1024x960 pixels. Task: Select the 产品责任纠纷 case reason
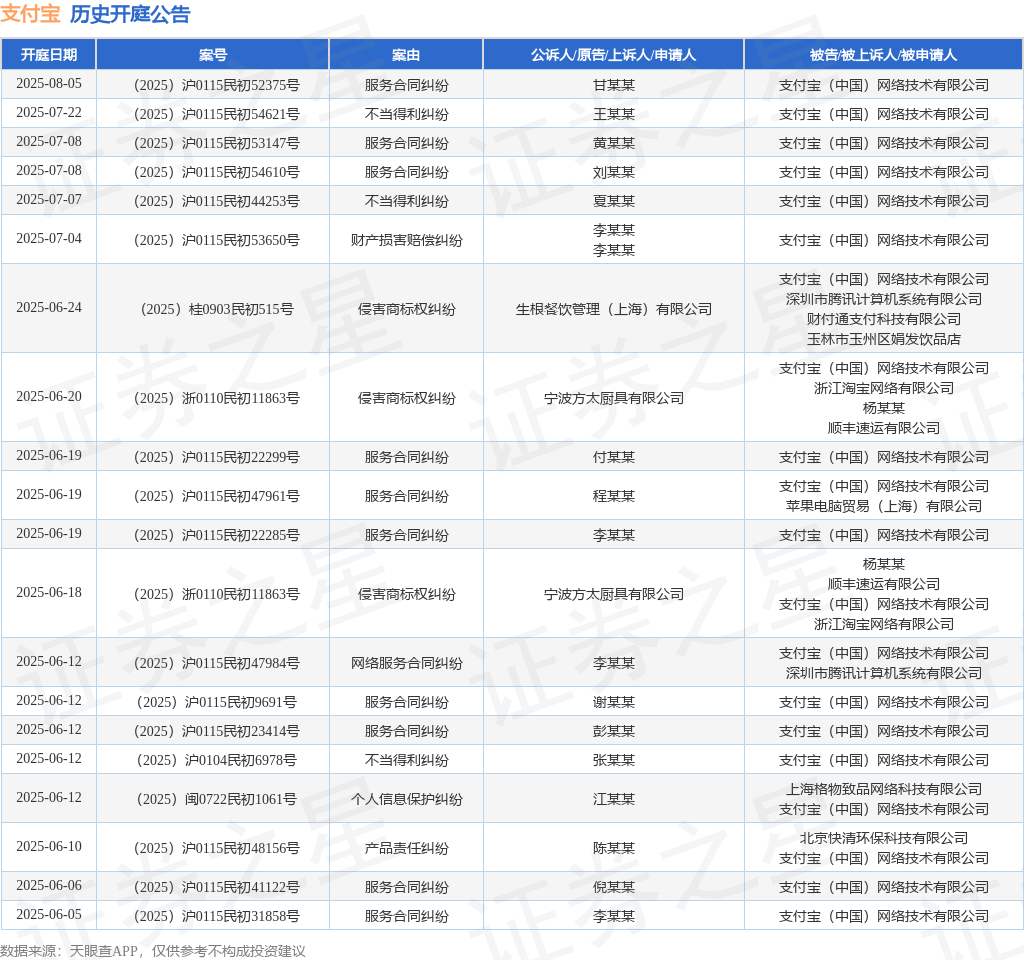[406, 848]
